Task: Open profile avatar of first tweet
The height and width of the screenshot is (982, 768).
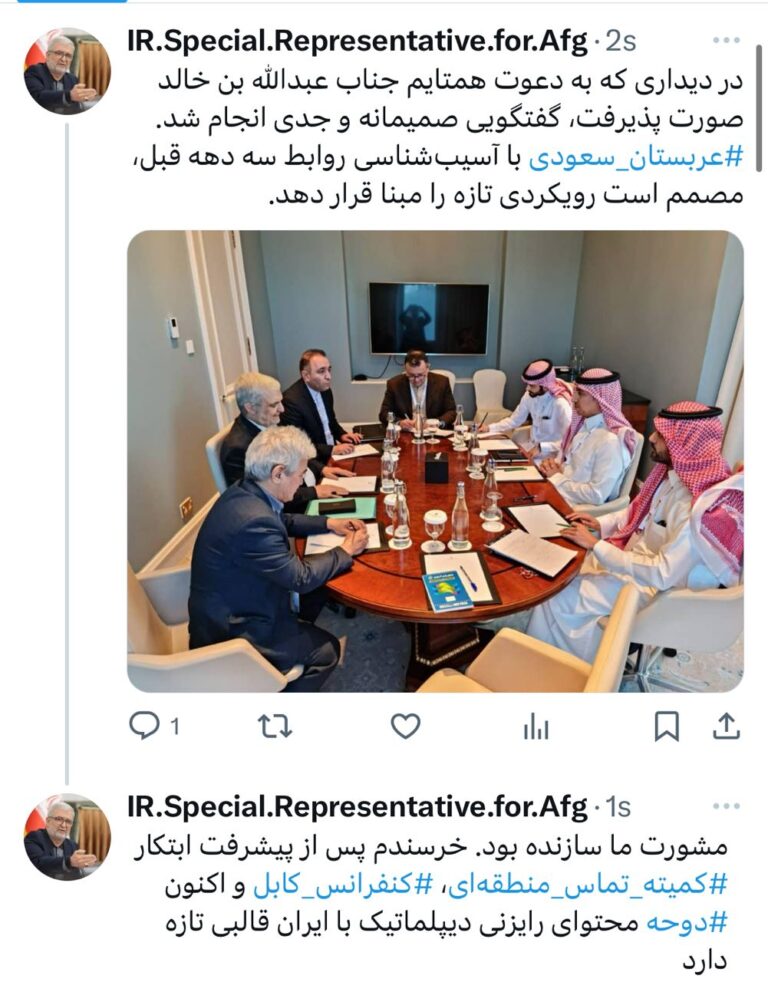Action: click(x=67, y=71)
